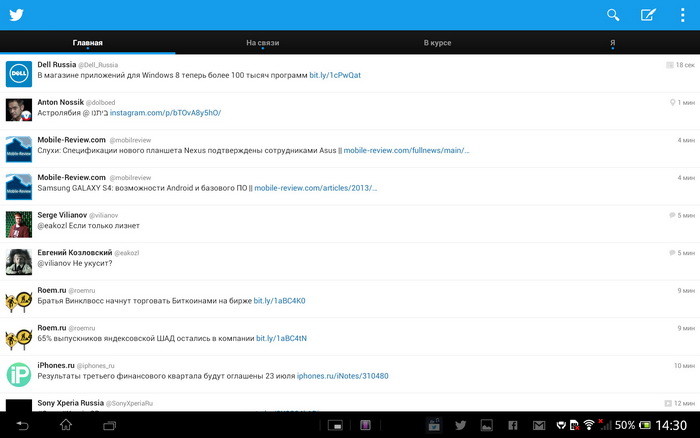This screenshot has height=438, width=700.
Task: Open the screenshot capture icon in the navigation bar
Action: 335,425
